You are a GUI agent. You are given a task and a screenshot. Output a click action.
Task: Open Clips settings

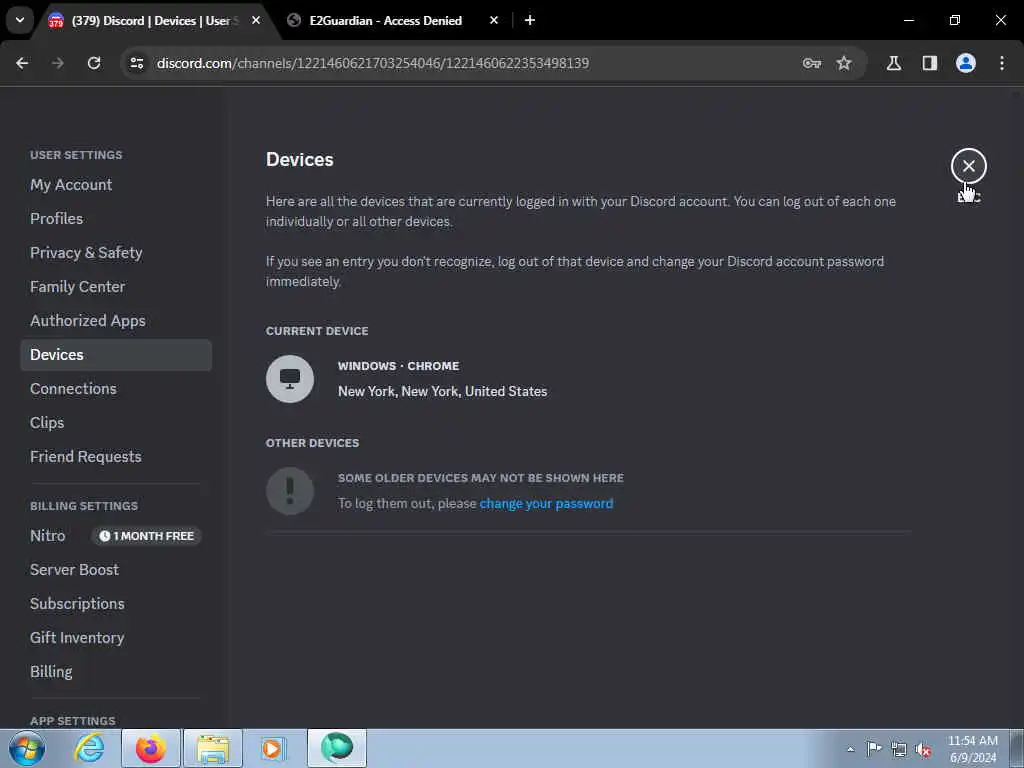coord(116,423)
